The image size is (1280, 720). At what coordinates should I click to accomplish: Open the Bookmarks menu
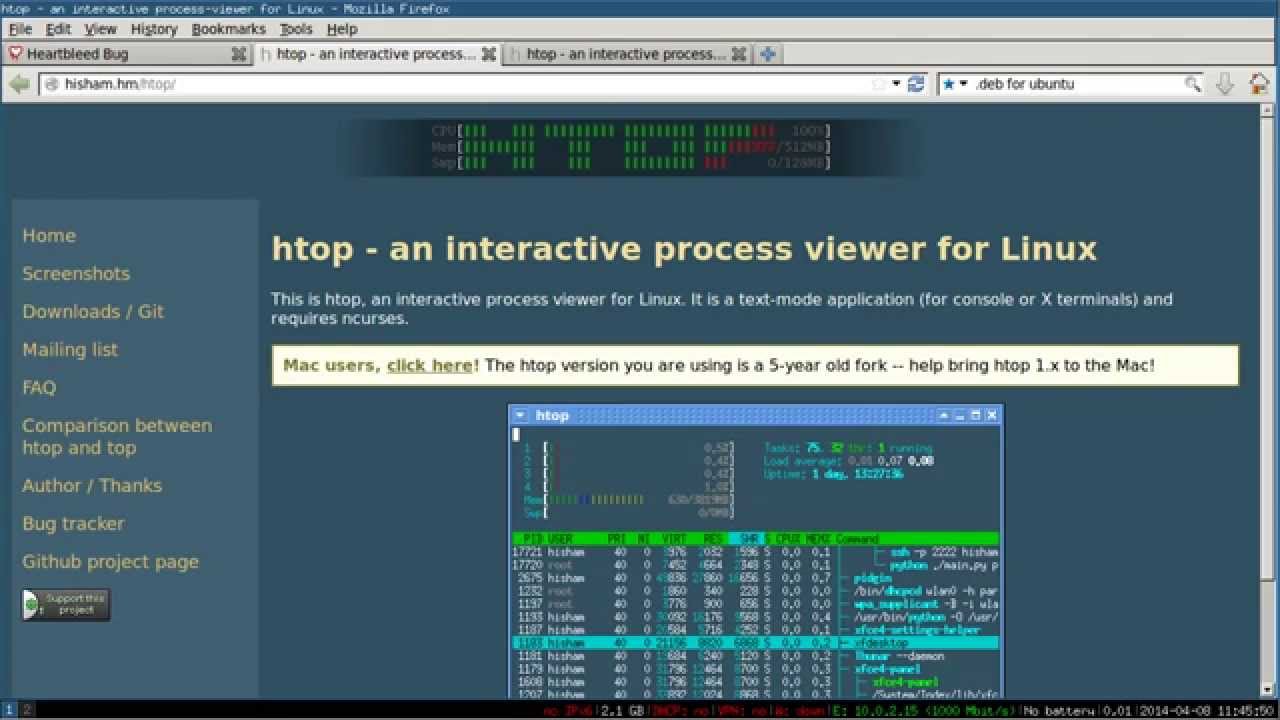click(229, 29)
